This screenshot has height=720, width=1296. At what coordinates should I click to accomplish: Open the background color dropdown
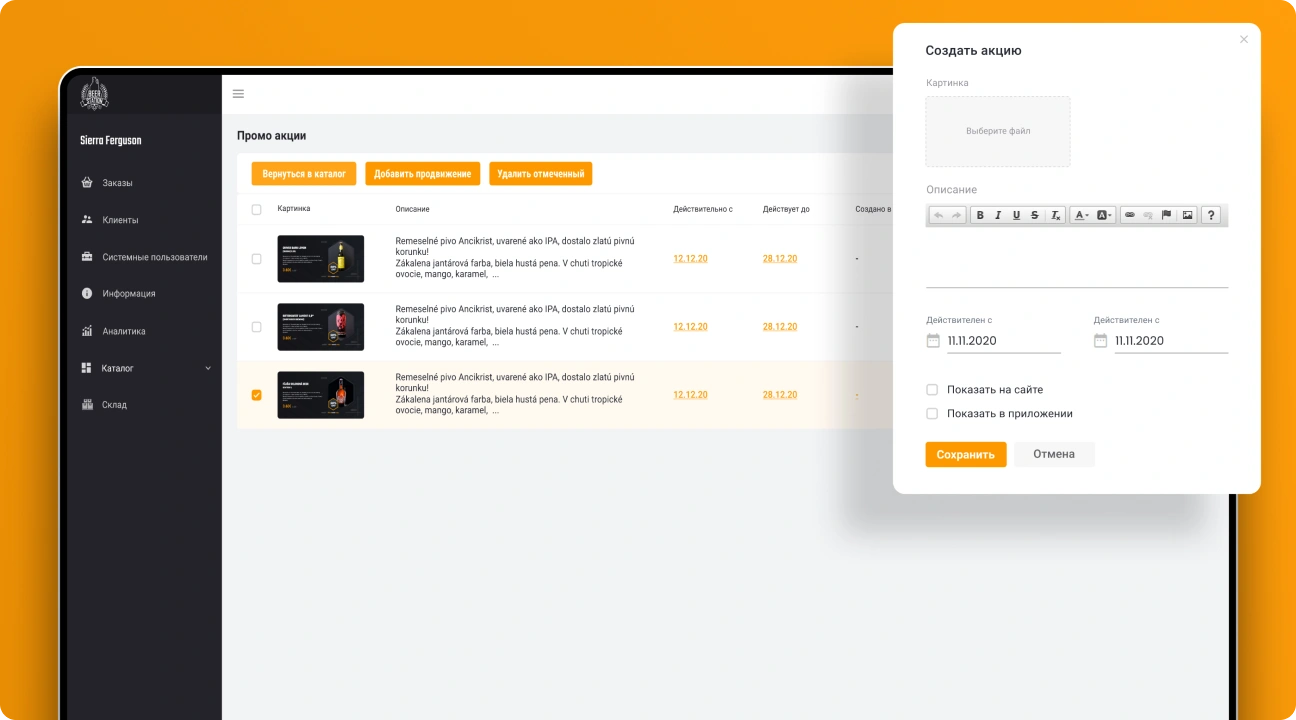point(1104,215)
